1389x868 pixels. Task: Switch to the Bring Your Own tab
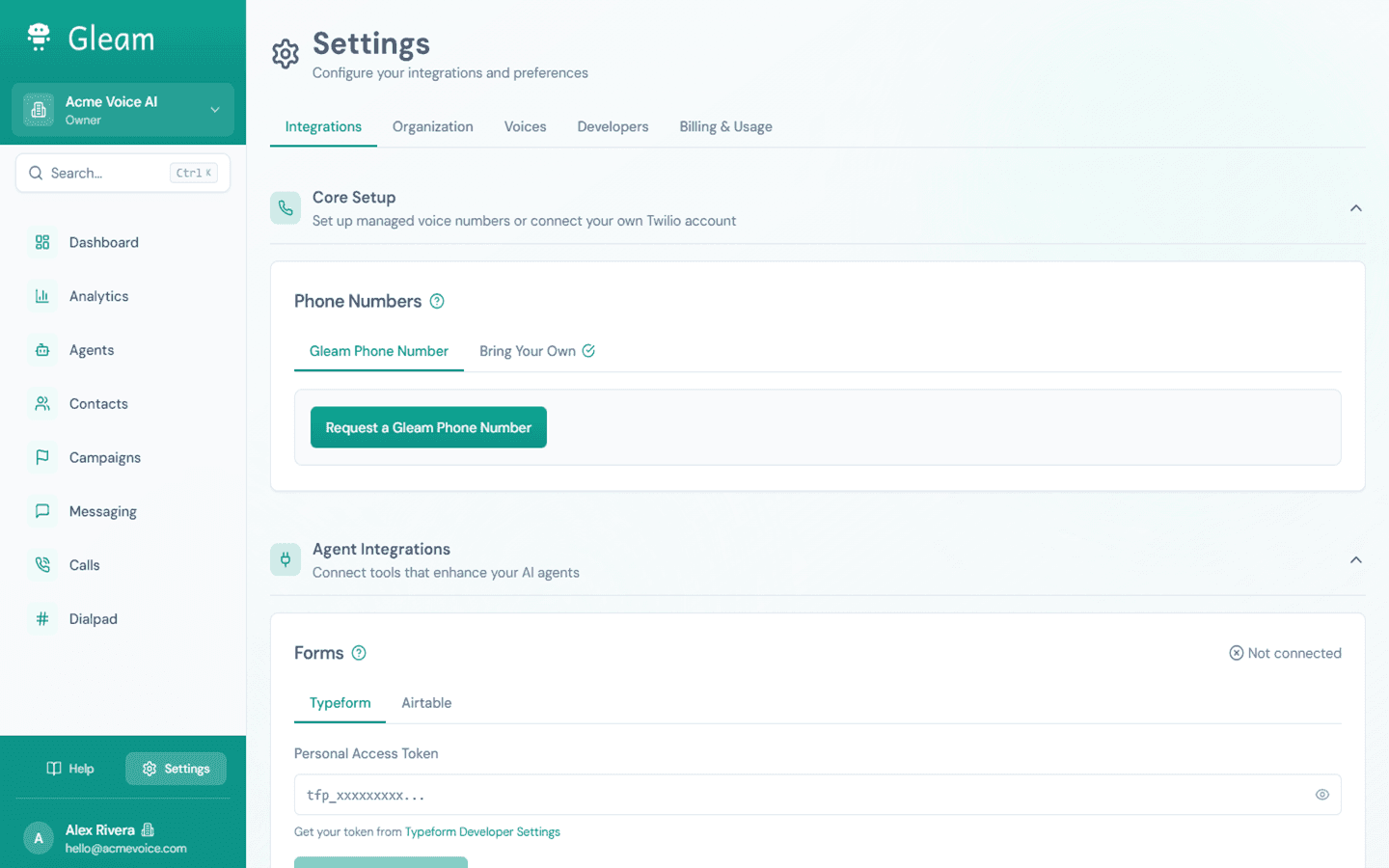pyautogui.click(x=536, y=351)
